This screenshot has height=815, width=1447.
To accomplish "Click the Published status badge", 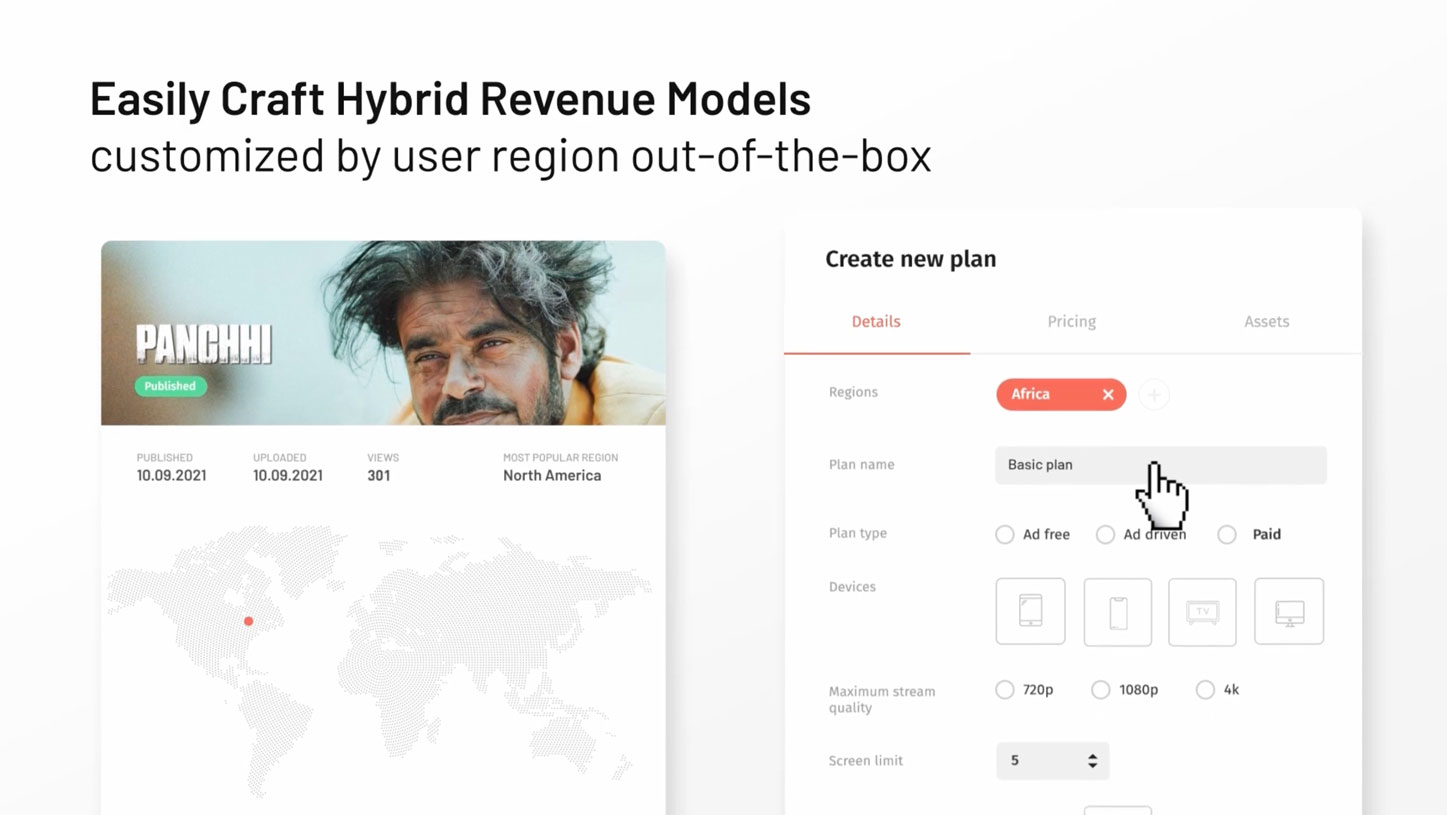I will [x=170, y=386].
